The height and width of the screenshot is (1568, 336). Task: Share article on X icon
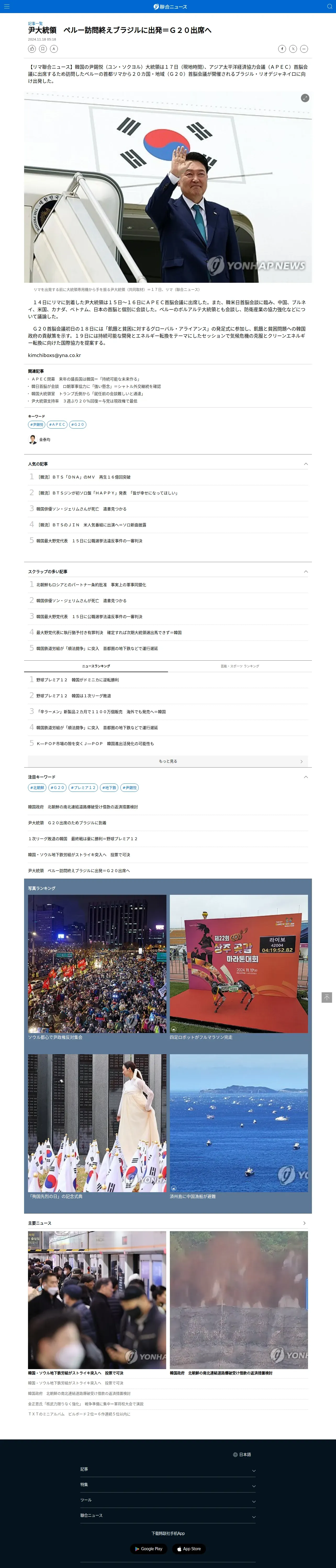293,49
